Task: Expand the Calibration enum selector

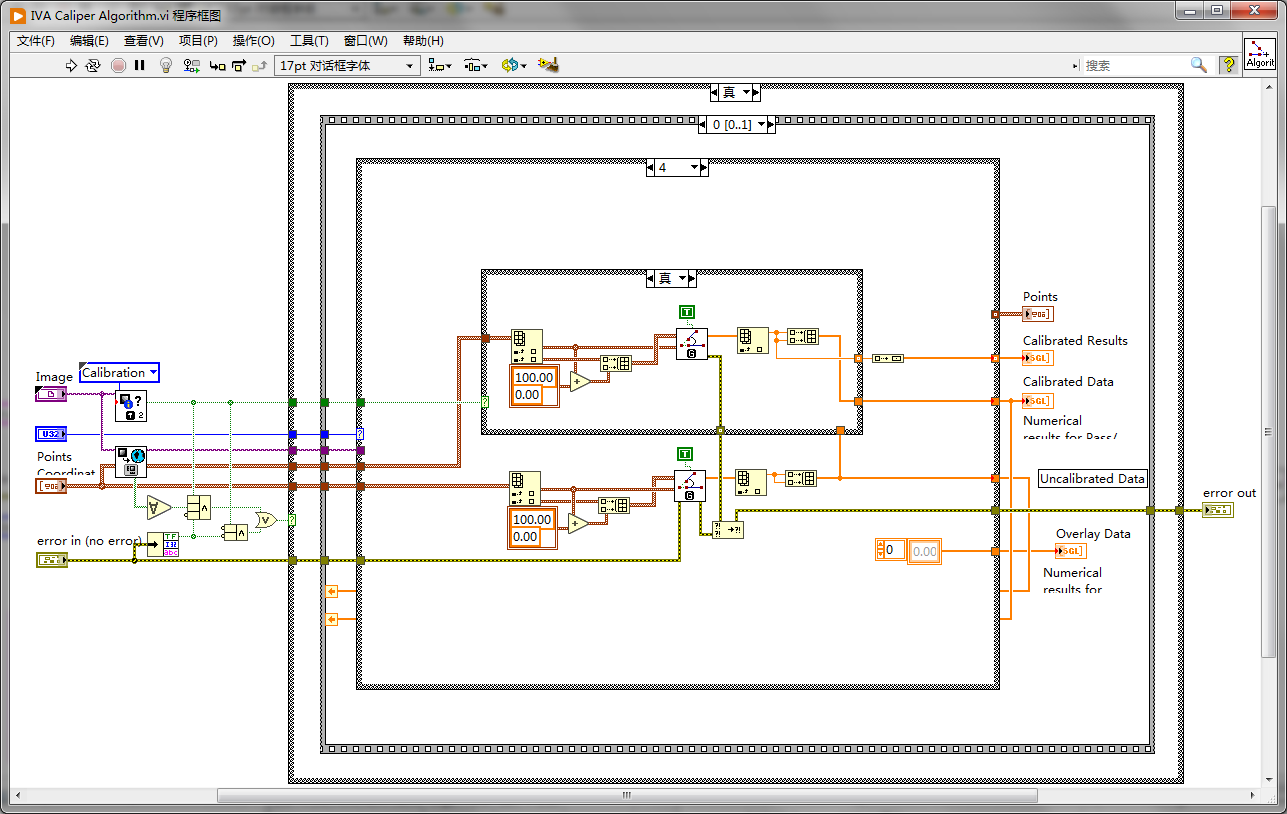Action: coord(119,373)
